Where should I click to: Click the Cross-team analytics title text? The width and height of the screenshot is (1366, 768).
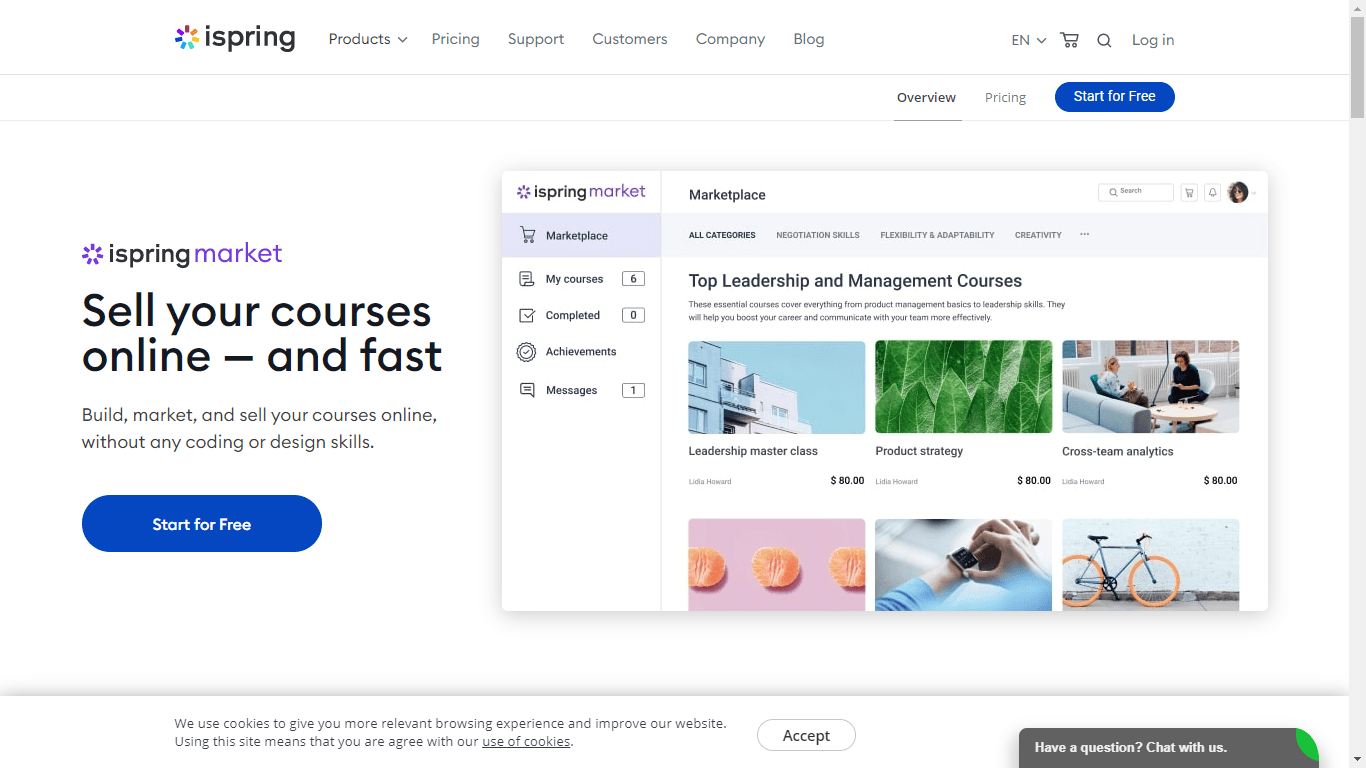(x=1118, y=451)
